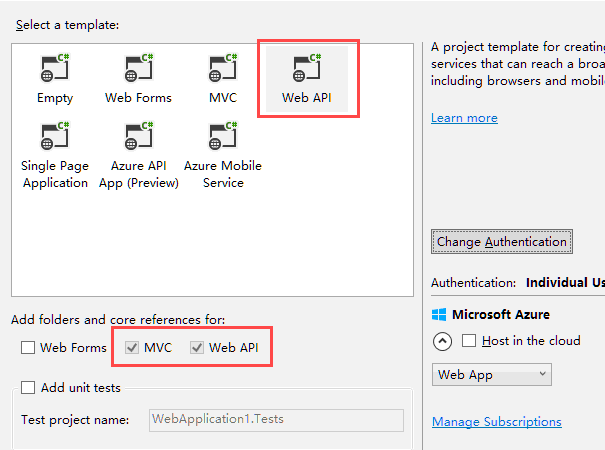Click the Web API template label text
Viewport: 605px width, 450px height.
(x=307, y=98)
